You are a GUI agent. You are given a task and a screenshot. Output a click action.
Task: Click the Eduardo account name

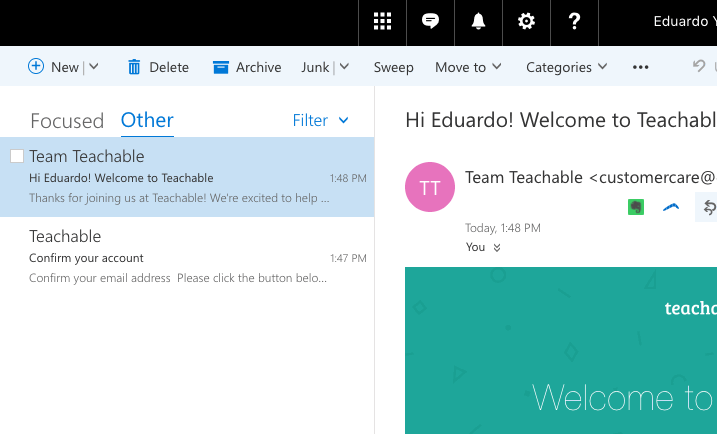tap(685, 21)
